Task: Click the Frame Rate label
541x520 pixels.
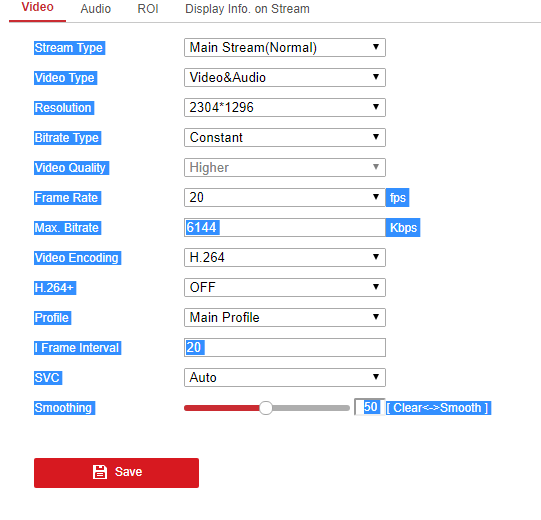Action: [x=67, y=198]
